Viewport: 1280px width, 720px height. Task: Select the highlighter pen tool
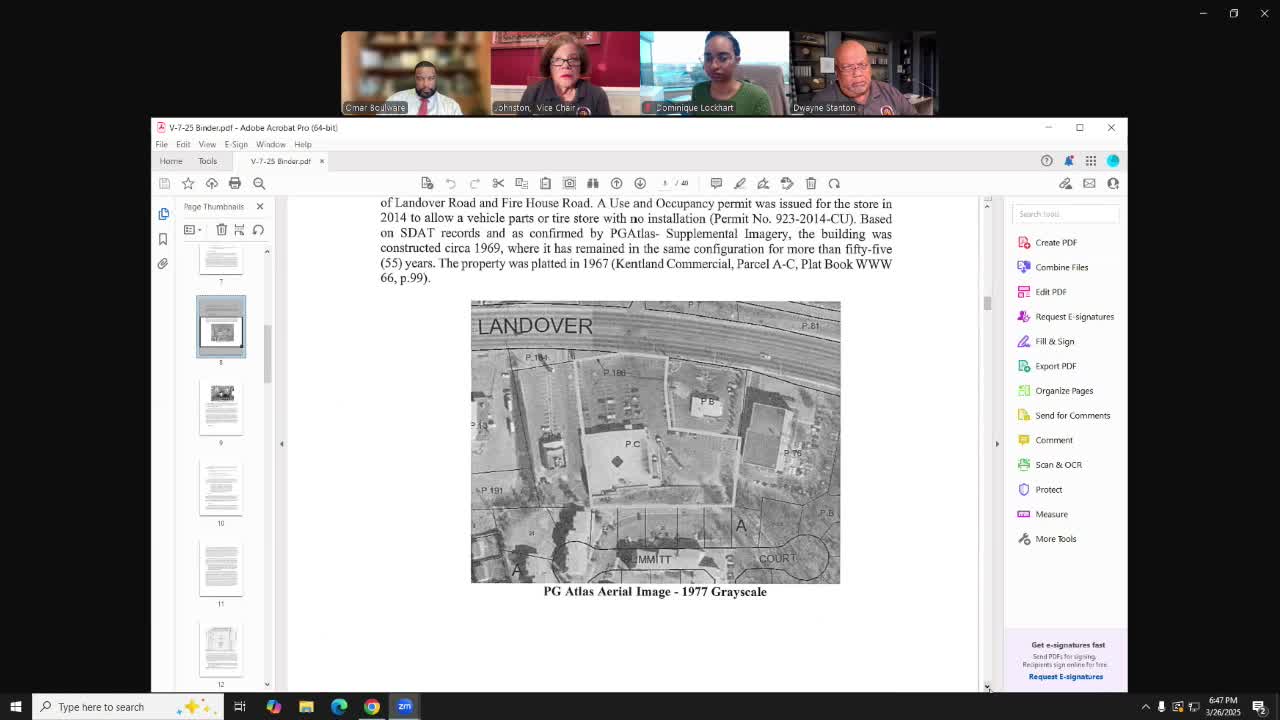740,183
